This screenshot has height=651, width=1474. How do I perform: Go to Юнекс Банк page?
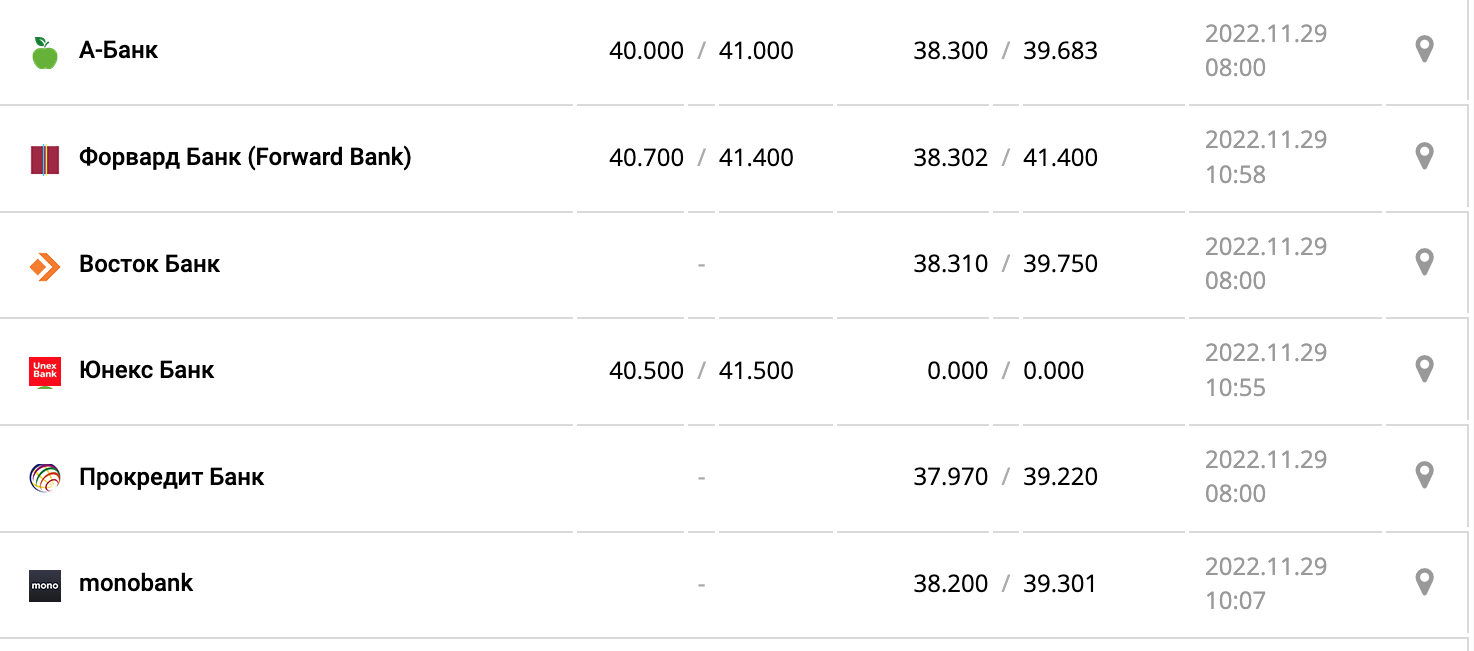pos(146,370)
